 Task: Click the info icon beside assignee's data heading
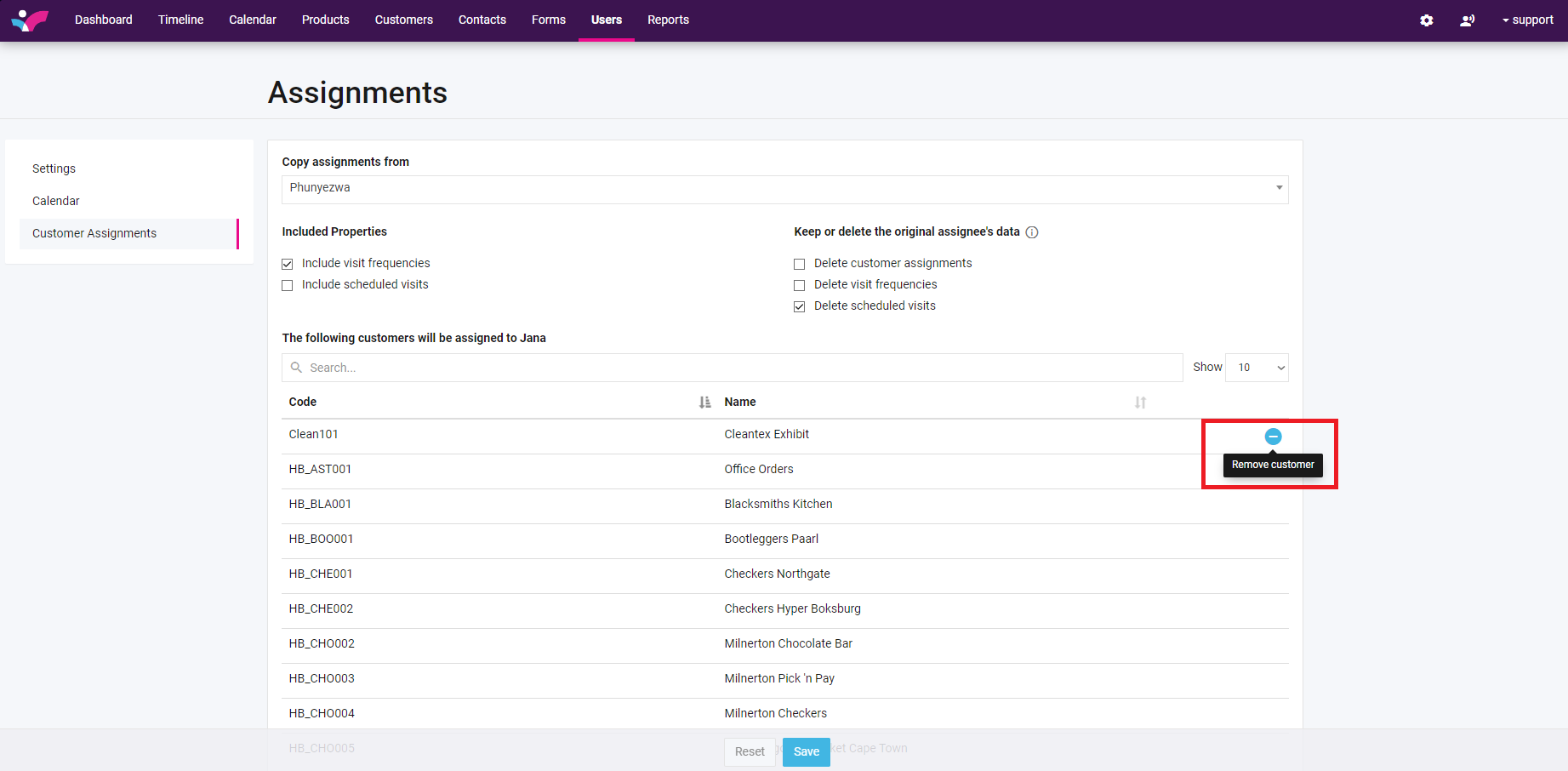pyautogui.click(x=1032, y=232)
